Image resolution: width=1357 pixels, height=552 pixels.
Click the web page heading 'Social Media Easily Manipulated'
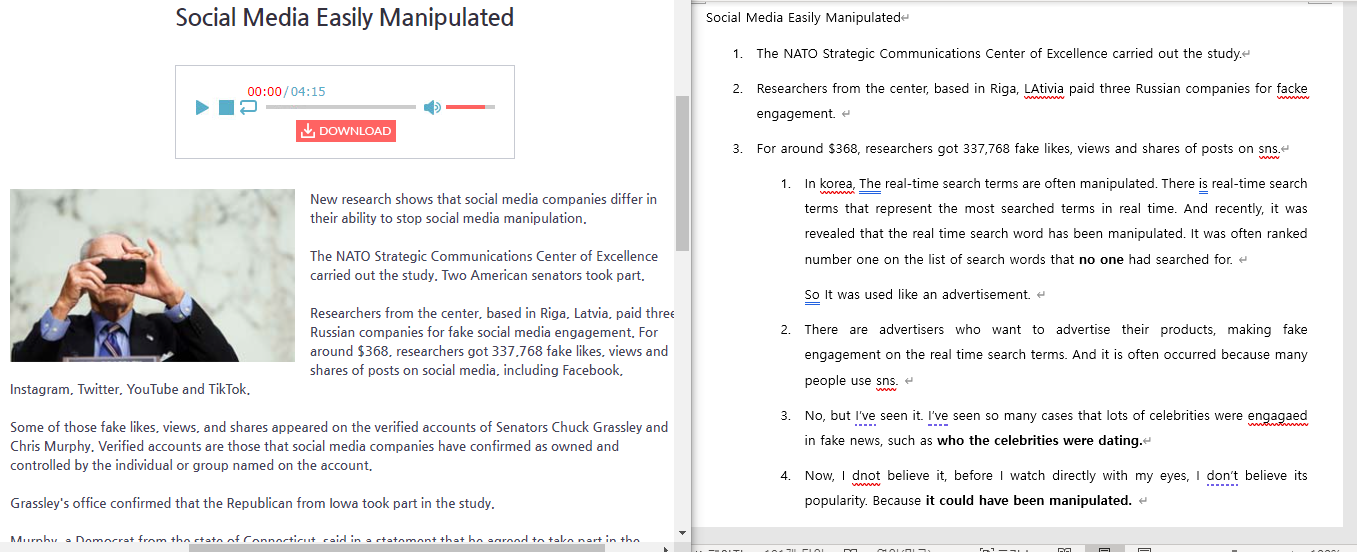pos(345,17)
